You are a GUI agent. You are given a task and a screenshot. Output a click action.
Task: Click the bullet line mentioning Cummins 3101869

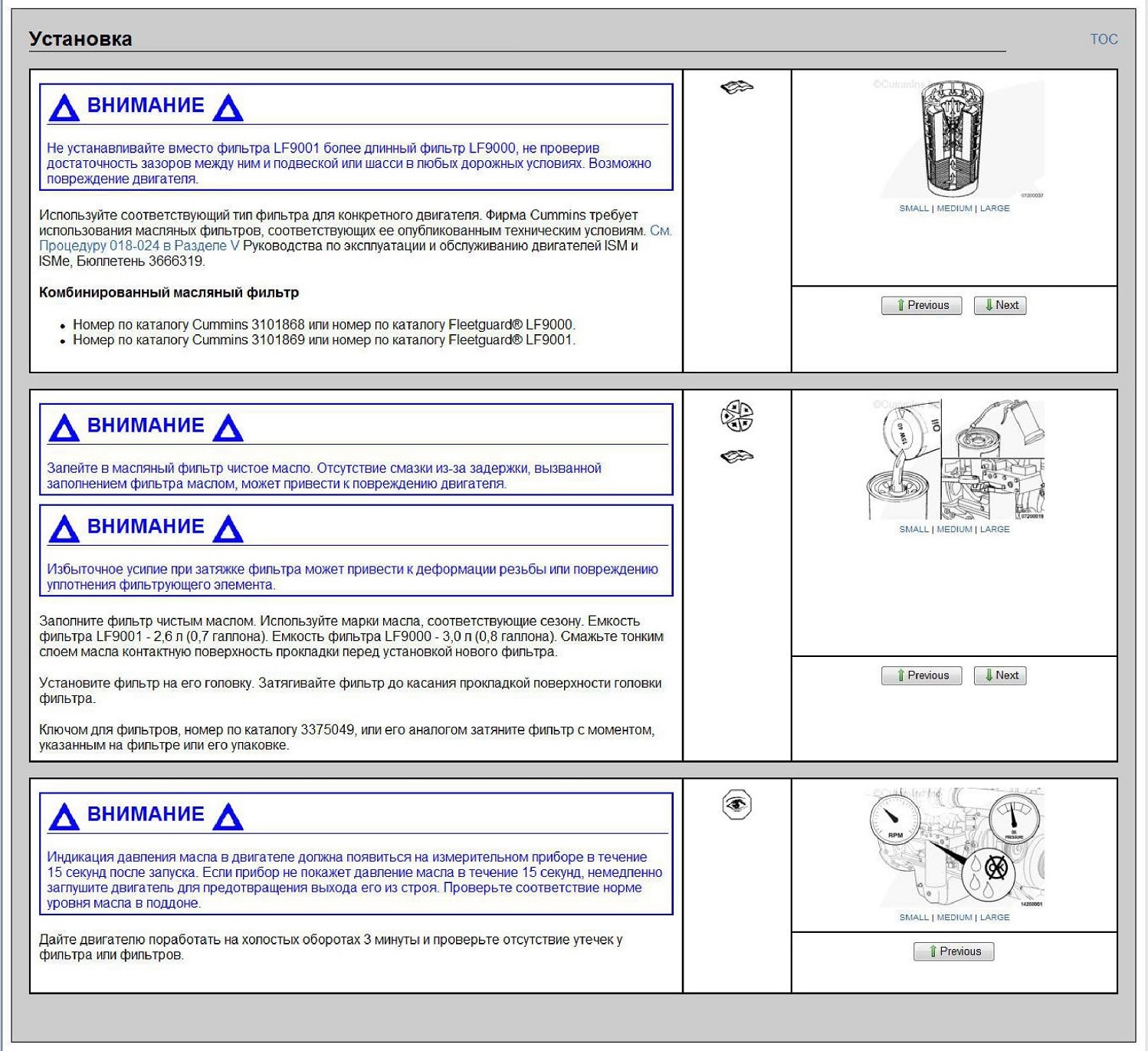(x=323, y=340)
